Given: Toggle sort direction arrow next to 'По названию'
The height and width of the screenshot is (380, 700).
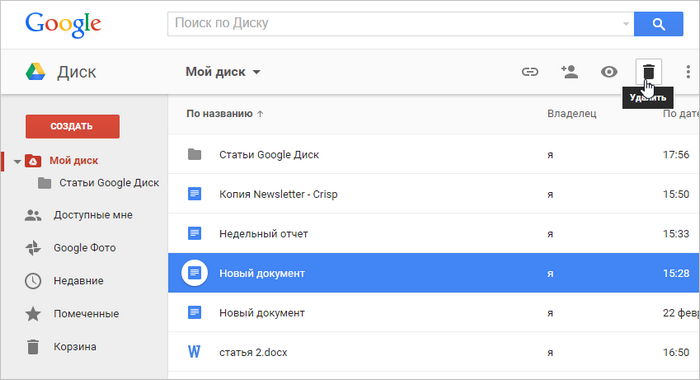Looking at the screenshot, I should click(x=260, y=114).
